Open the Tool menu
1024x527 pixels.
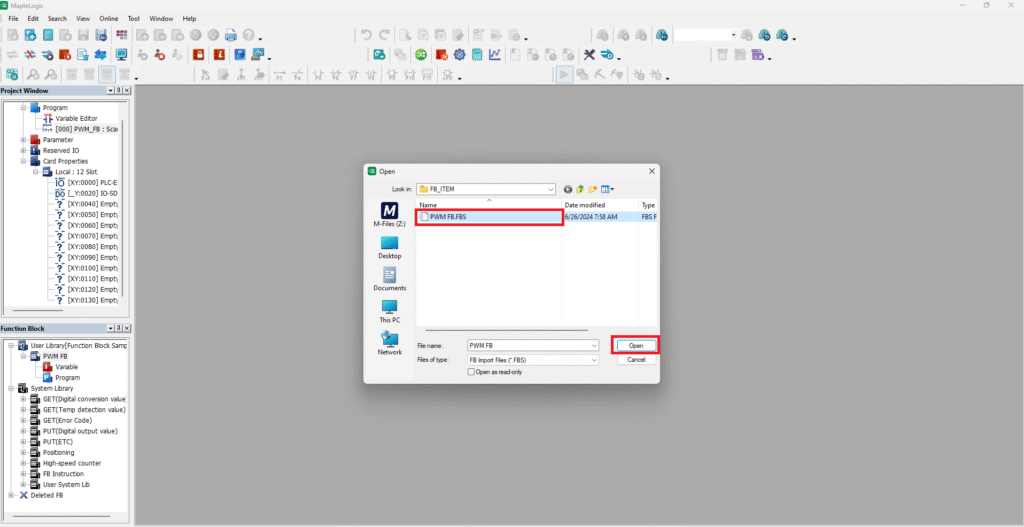134,18
